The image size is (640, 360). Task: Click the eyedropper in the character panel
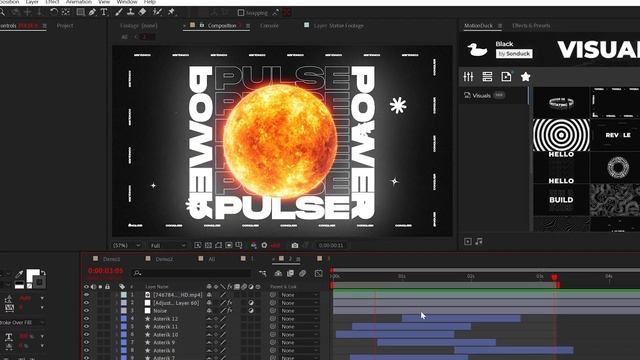19,274
